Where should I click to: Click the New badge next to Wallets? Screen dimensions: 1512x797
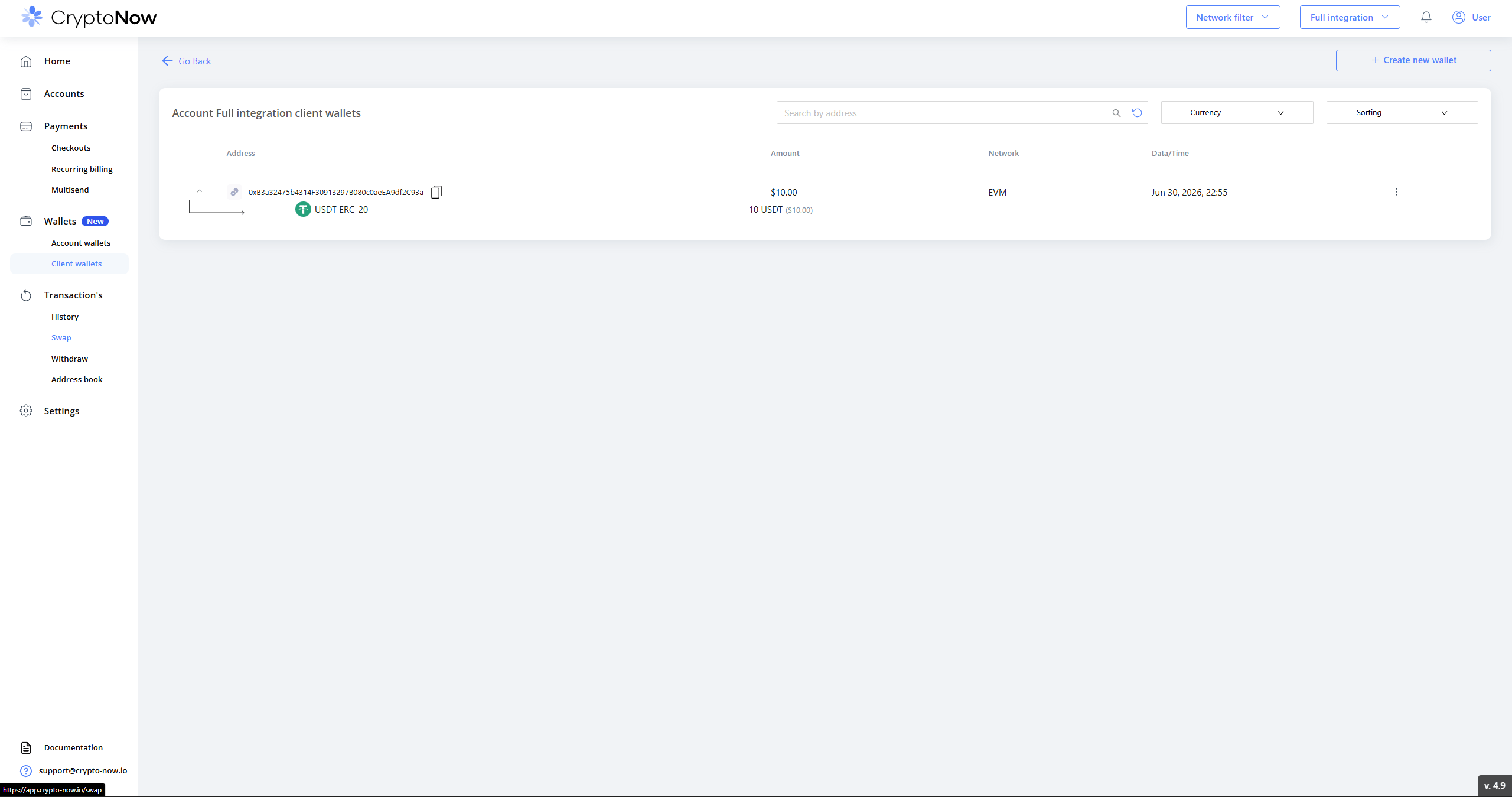pos(95,221)
